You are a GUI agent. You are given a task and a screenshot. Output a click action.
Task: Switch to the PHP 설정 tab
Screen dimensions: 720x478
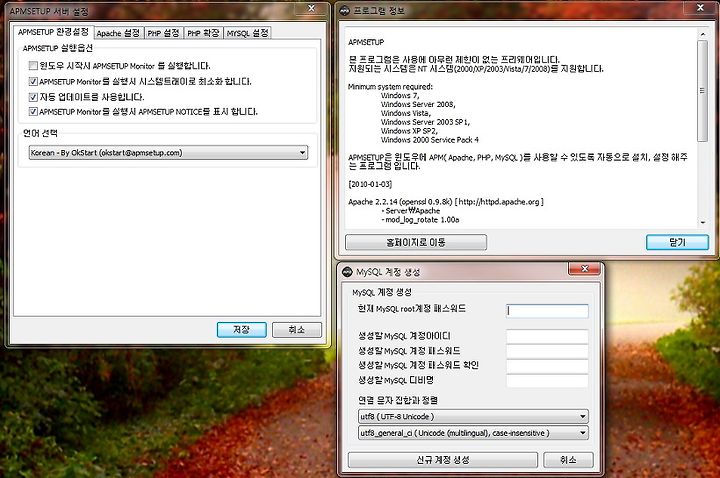tap(163, 33)
